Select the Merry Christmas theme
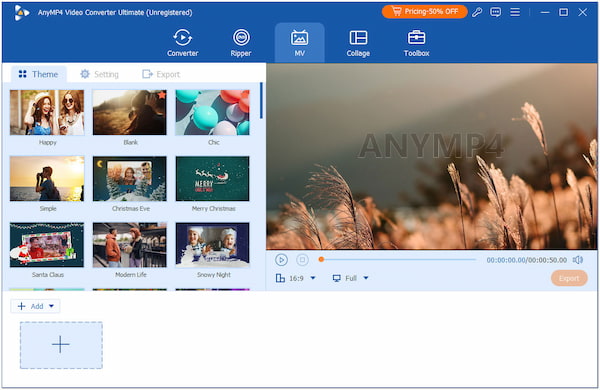Viewport: 600px width, 390px height. pyautogui.click(x=212, y=179)
